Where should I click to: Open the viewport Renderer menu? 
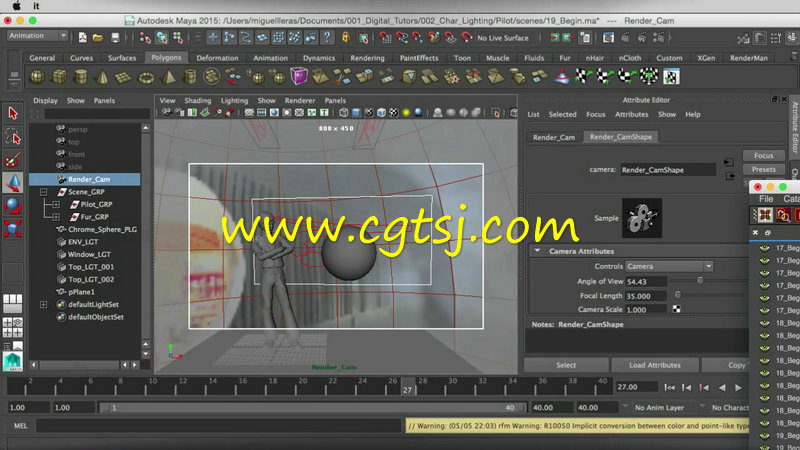pyautogui.click(x=299, y=101)
